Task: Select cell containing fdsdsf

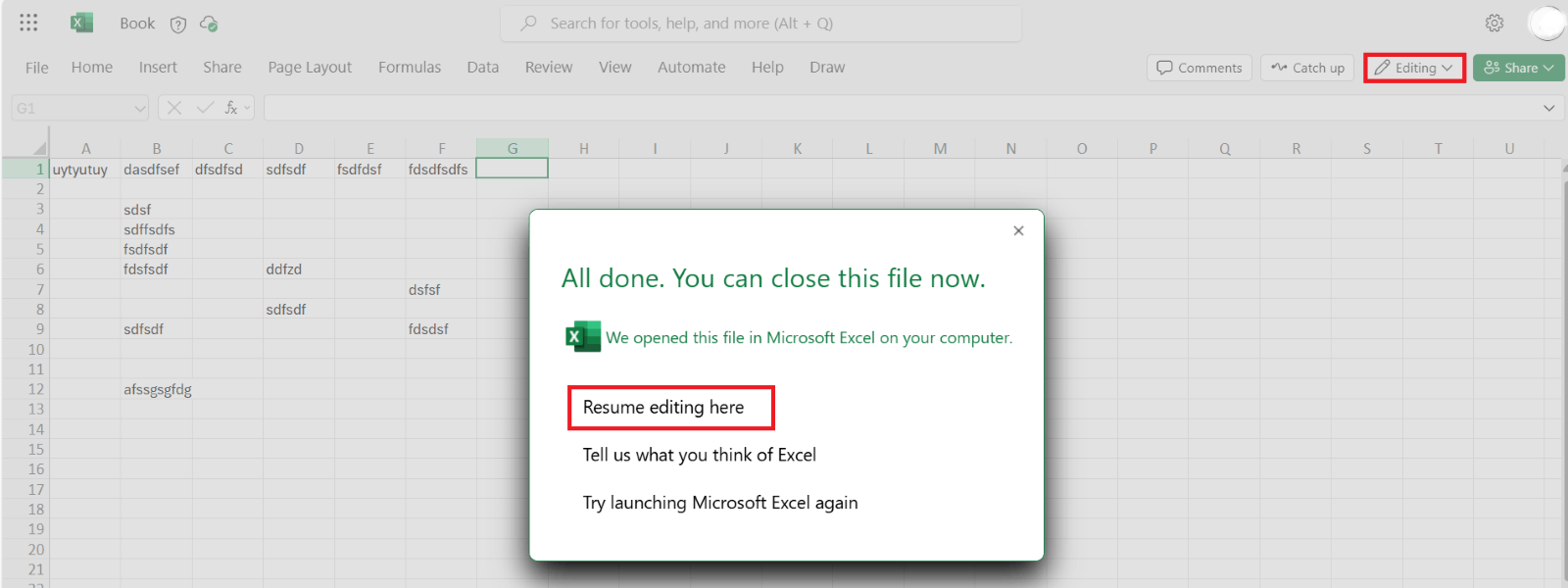Action: pos(441,329)
